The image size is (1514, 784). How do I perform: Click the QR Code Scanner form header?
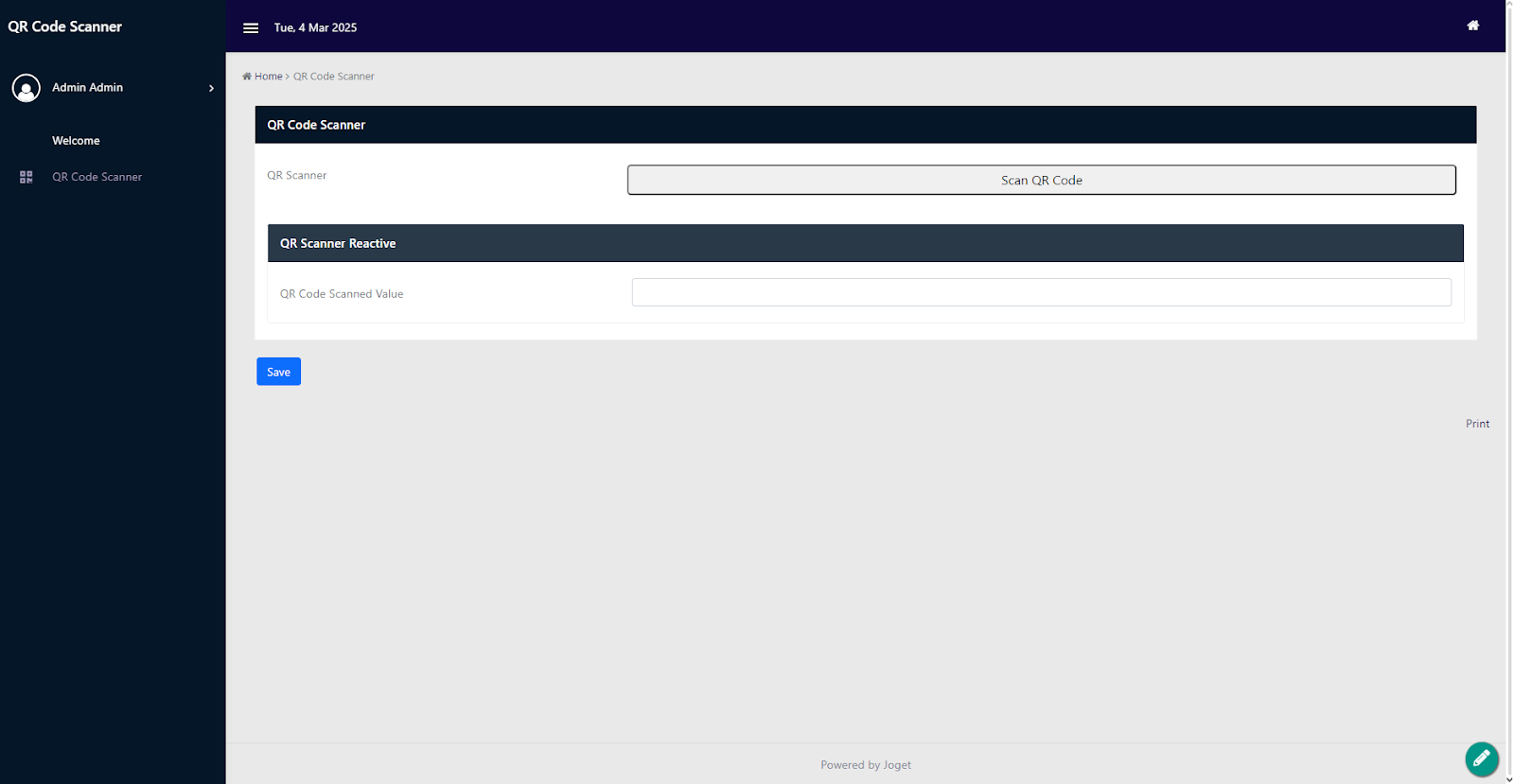[866, 125]
